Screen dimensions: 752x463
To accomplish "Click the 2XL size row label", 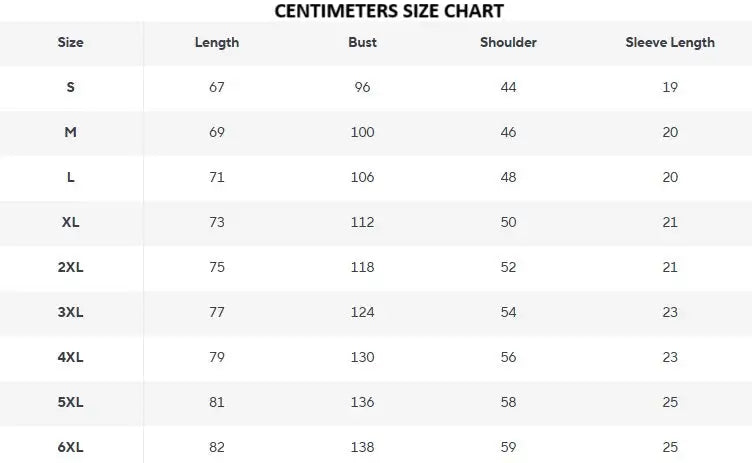I will click(71, 267).
